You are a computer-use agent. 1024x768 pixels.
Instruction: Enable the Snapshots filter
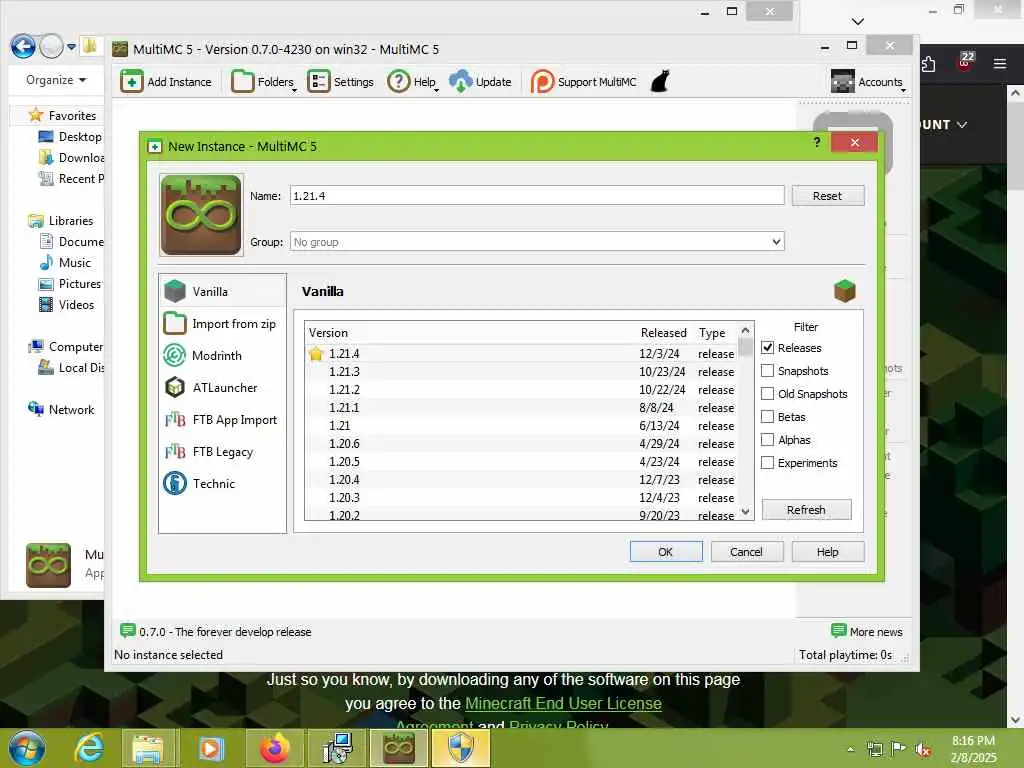tap(768, 370)
